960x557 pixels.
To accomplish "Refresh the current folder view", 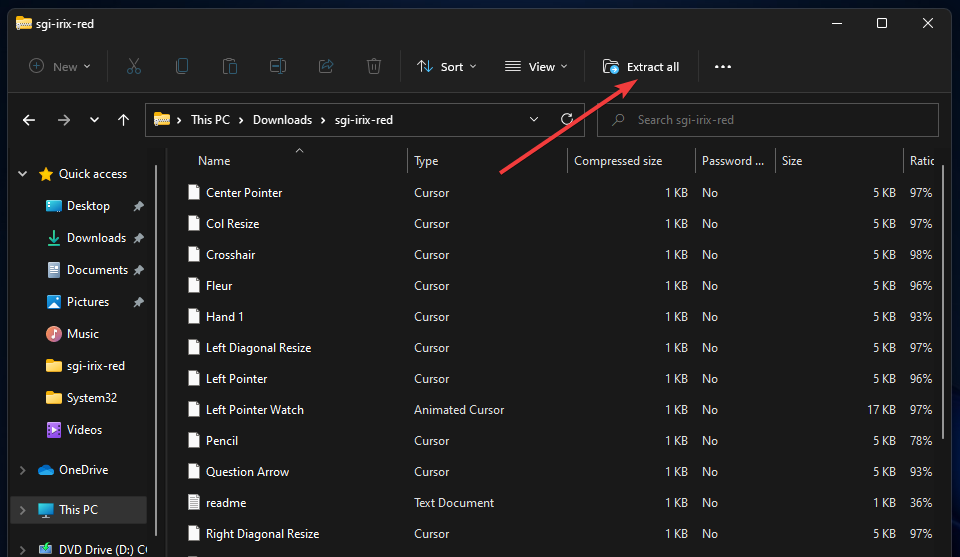I will [567, 120].
